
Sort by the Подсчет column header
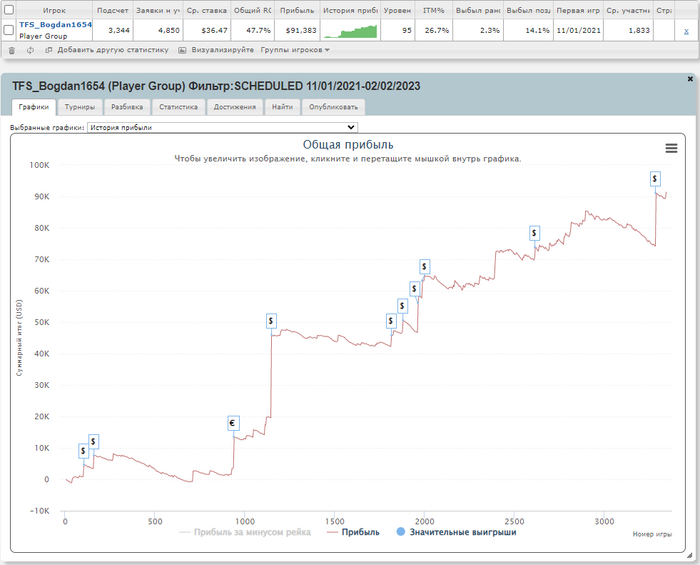click(x=112, y=10)
